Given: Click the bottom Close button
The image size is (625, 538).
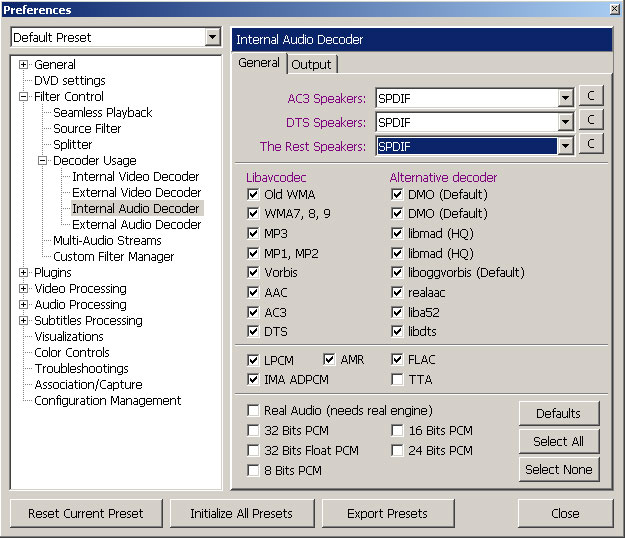Looking at the screenshot, I should tap(565, 513).
